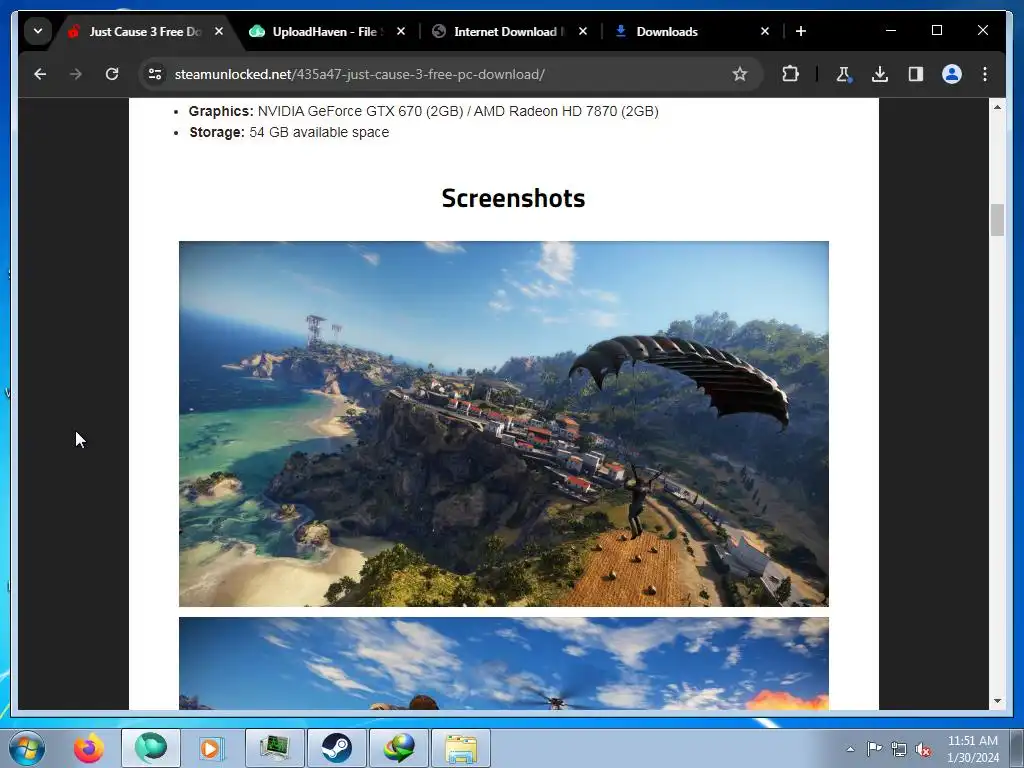Open the Chrome profile avatar
The width and height of the screenshot is (1024, 768).
pyautogui.click(x=952, y=74)
